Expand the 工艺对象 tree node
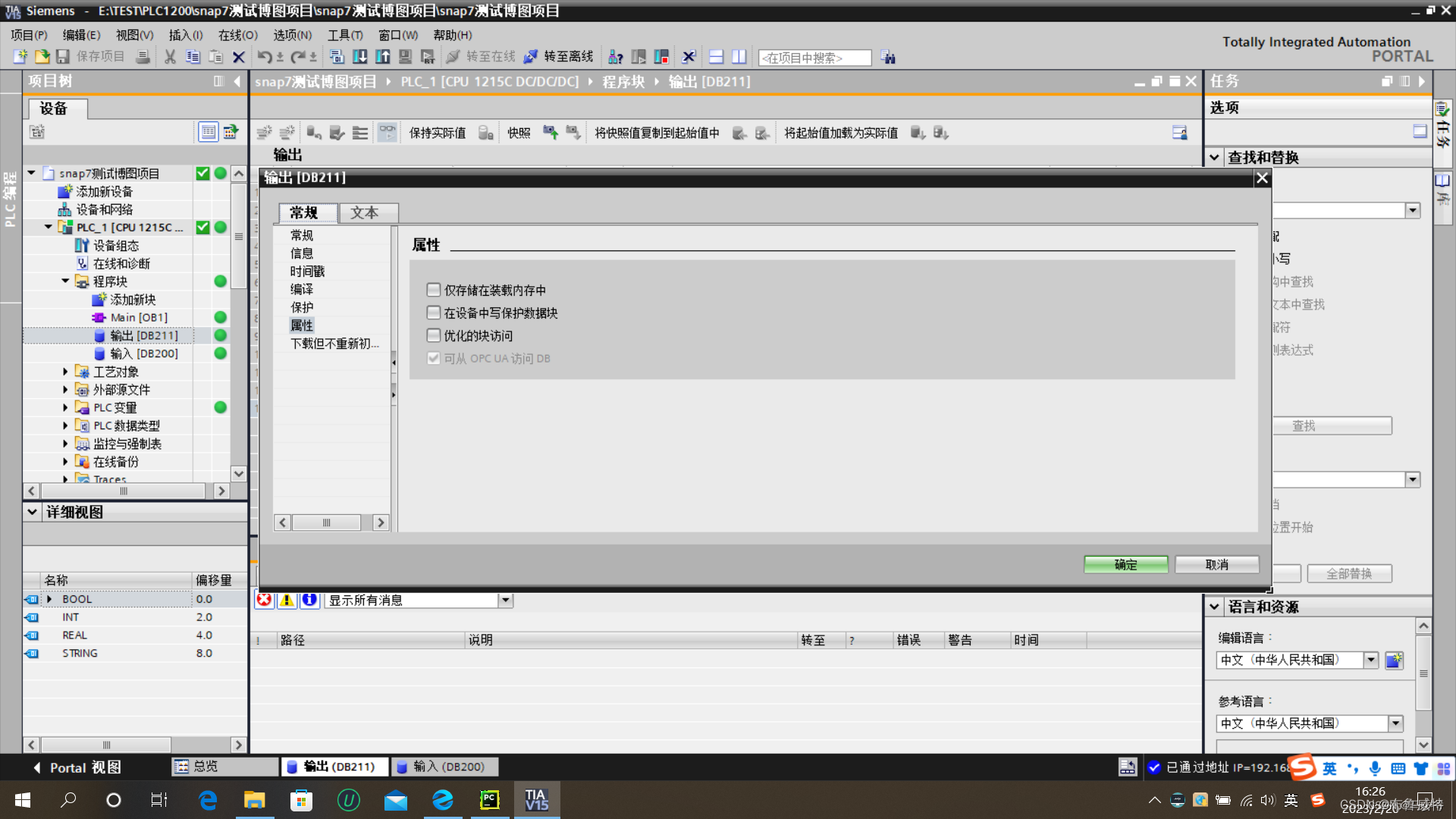The image size is (1456, 819). coord(65,372)
